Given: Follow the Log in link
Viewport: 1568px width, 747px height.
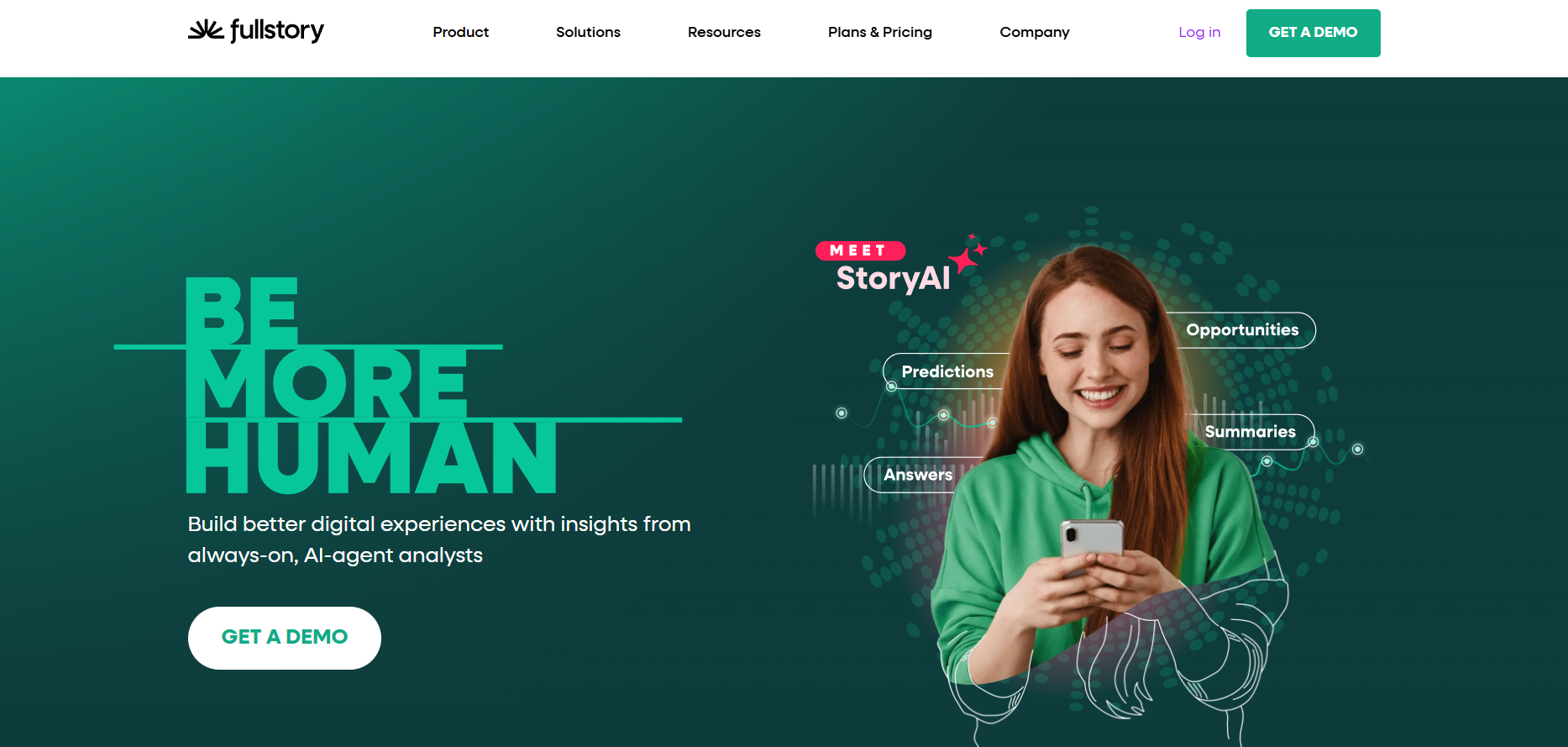Looking at the screenshot, I should [x=1199, y=32].
